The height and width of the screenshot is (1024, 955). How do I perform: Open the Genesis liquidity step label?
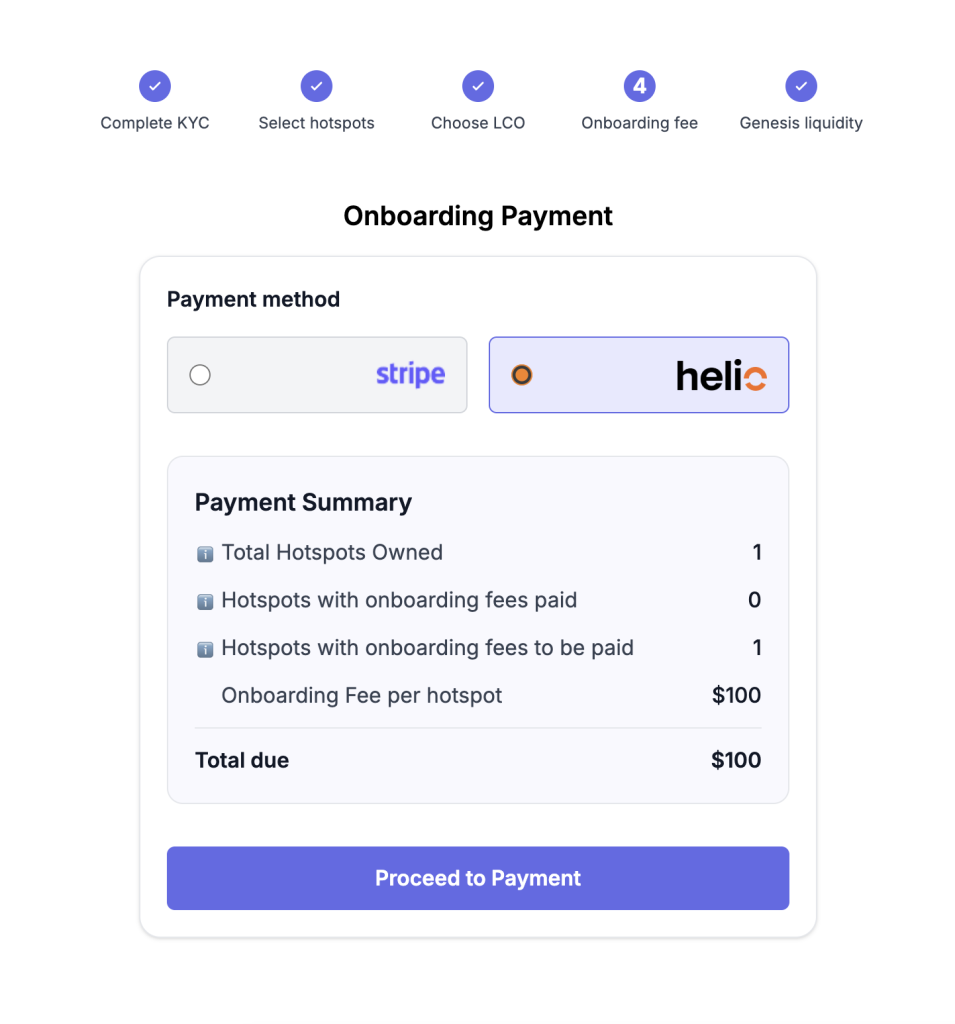click(801, 123)
